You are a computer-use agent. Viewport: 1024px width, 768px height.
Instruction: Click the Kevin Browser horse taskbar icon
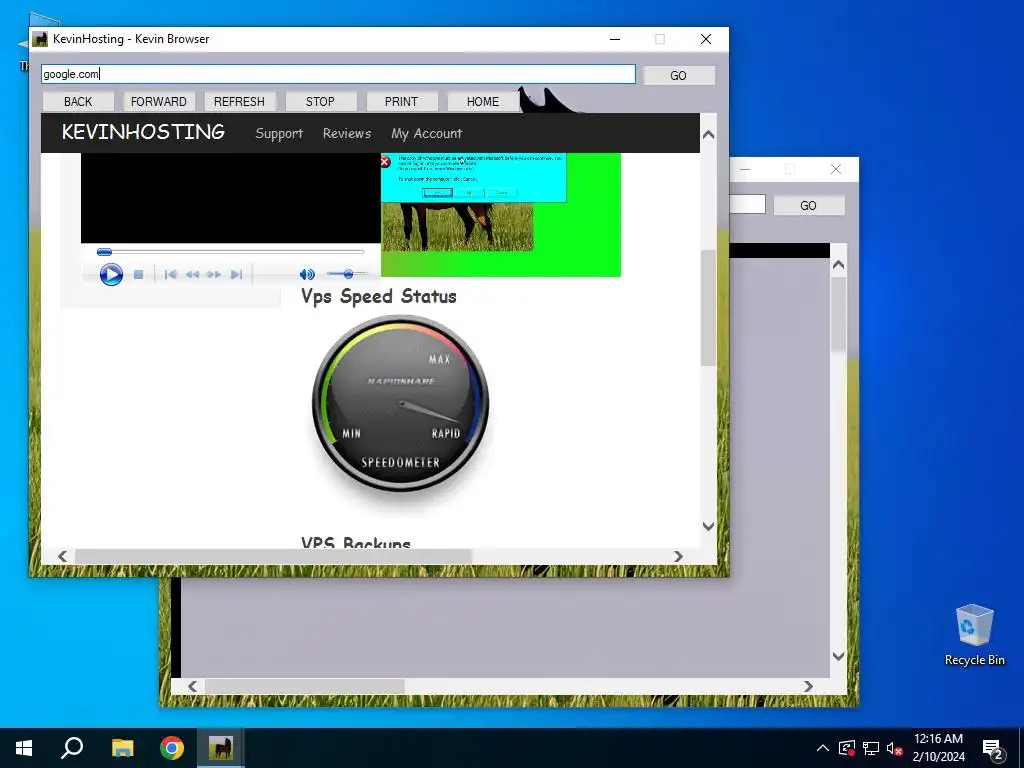click(x=221, y=748)
